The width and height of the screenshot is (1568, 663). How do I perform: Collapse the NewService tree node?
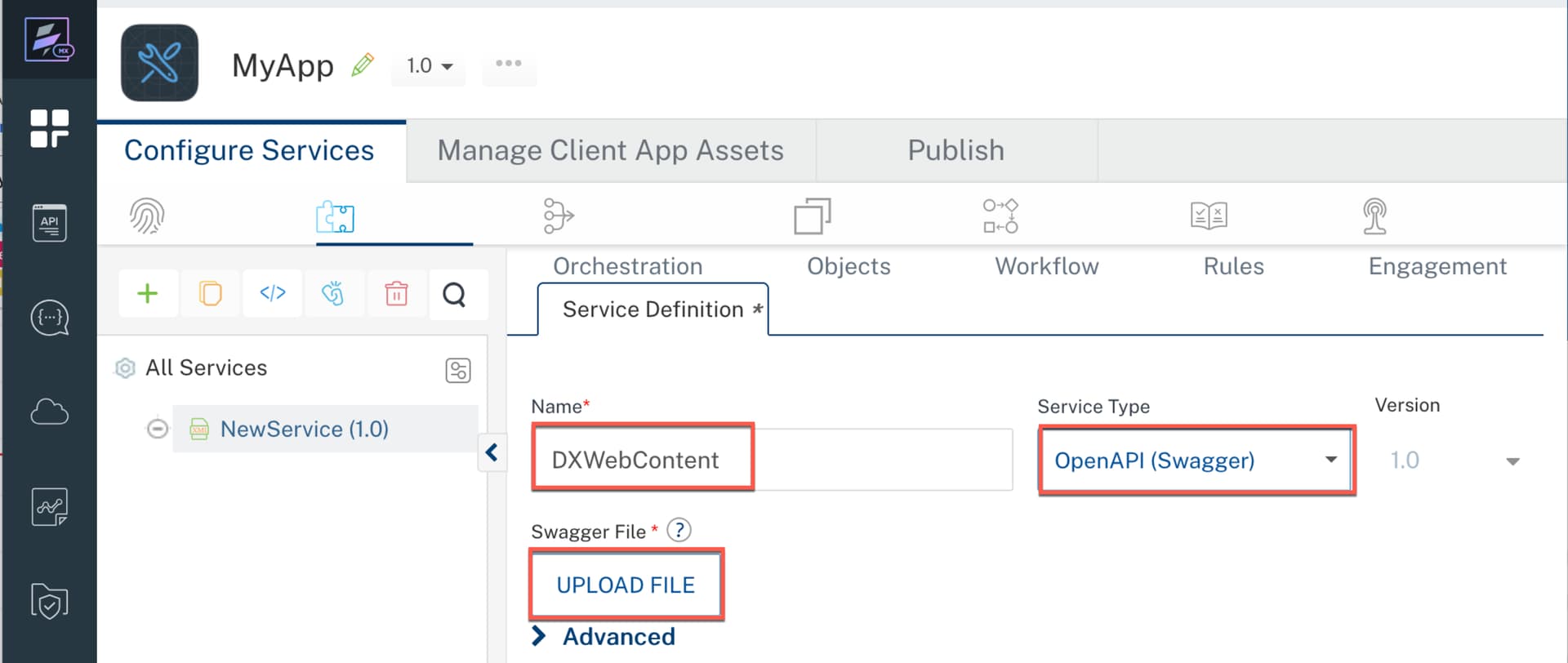[158, 429]
